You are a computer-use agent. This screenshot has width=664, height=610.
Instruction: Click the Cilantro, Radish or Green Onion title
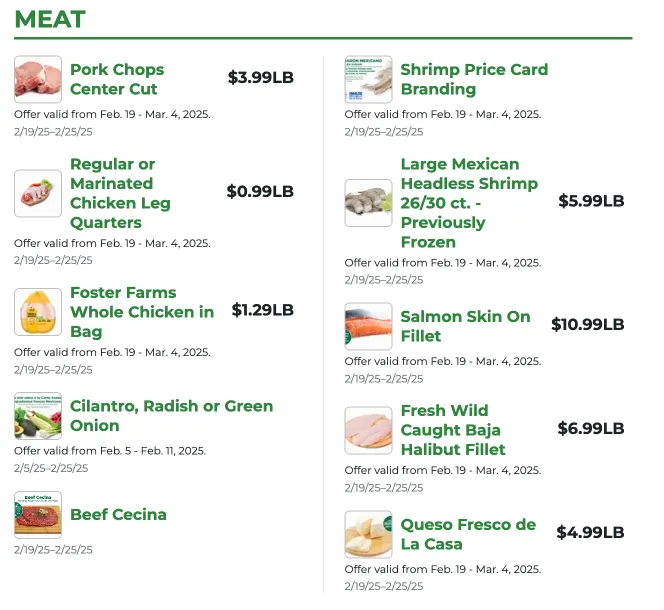click(171, 416)
